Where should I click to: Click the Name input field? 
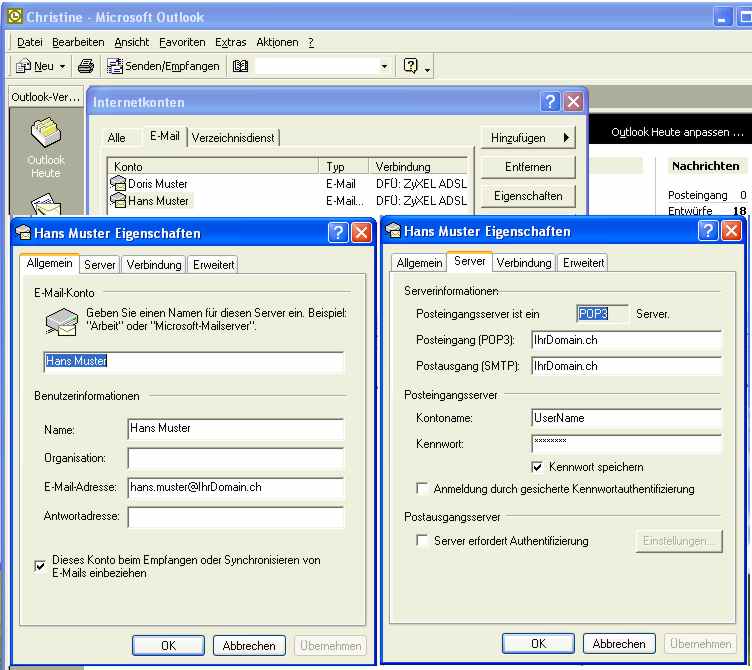(x=236, y=428)
